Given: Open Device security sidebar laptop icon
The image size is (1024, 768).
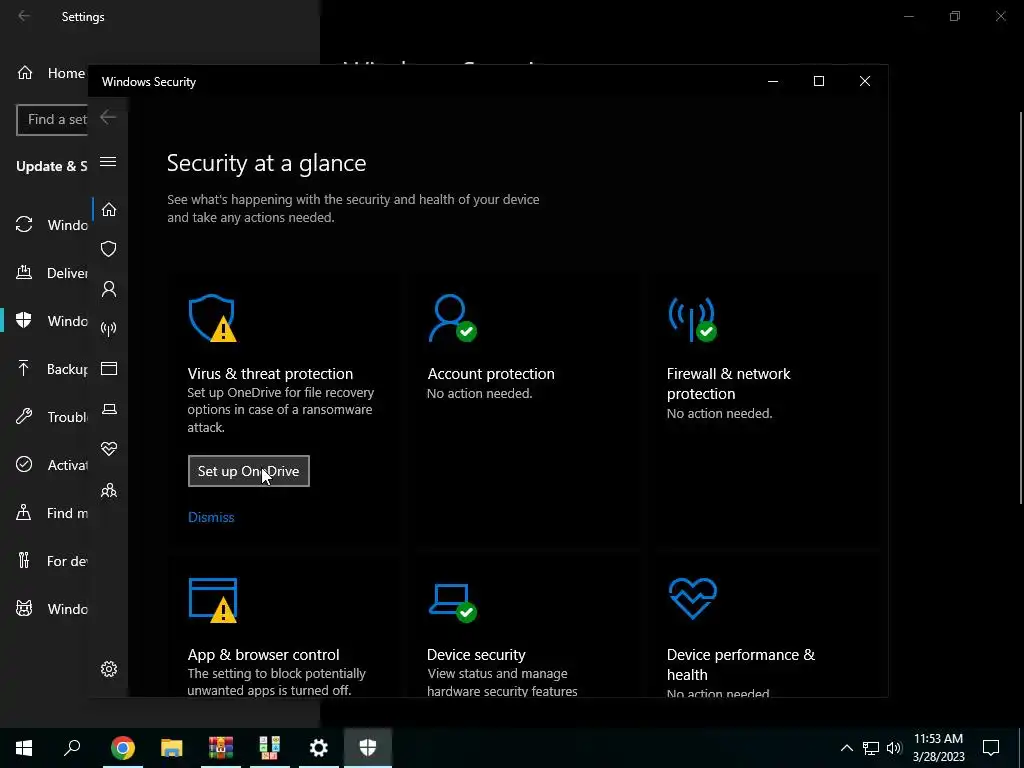Looking at the screenshot, I should (x=108, y=409).
